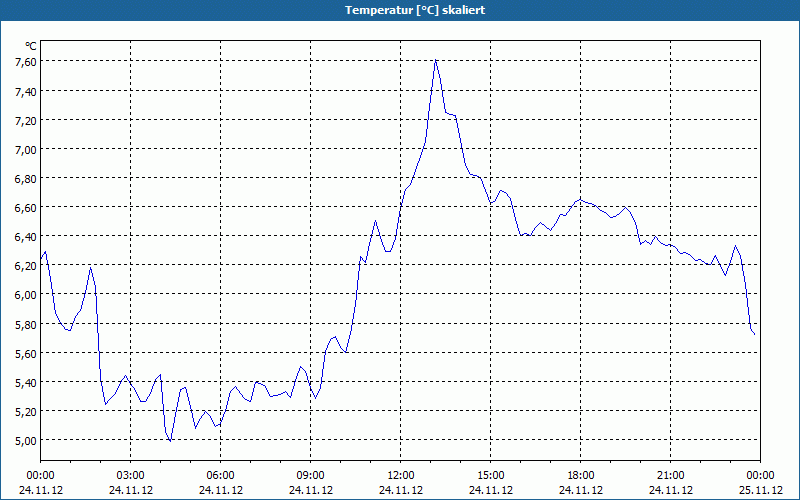Click the 7,20 axis value
This screenshot has height=500, width=800.
click(26, 120)
